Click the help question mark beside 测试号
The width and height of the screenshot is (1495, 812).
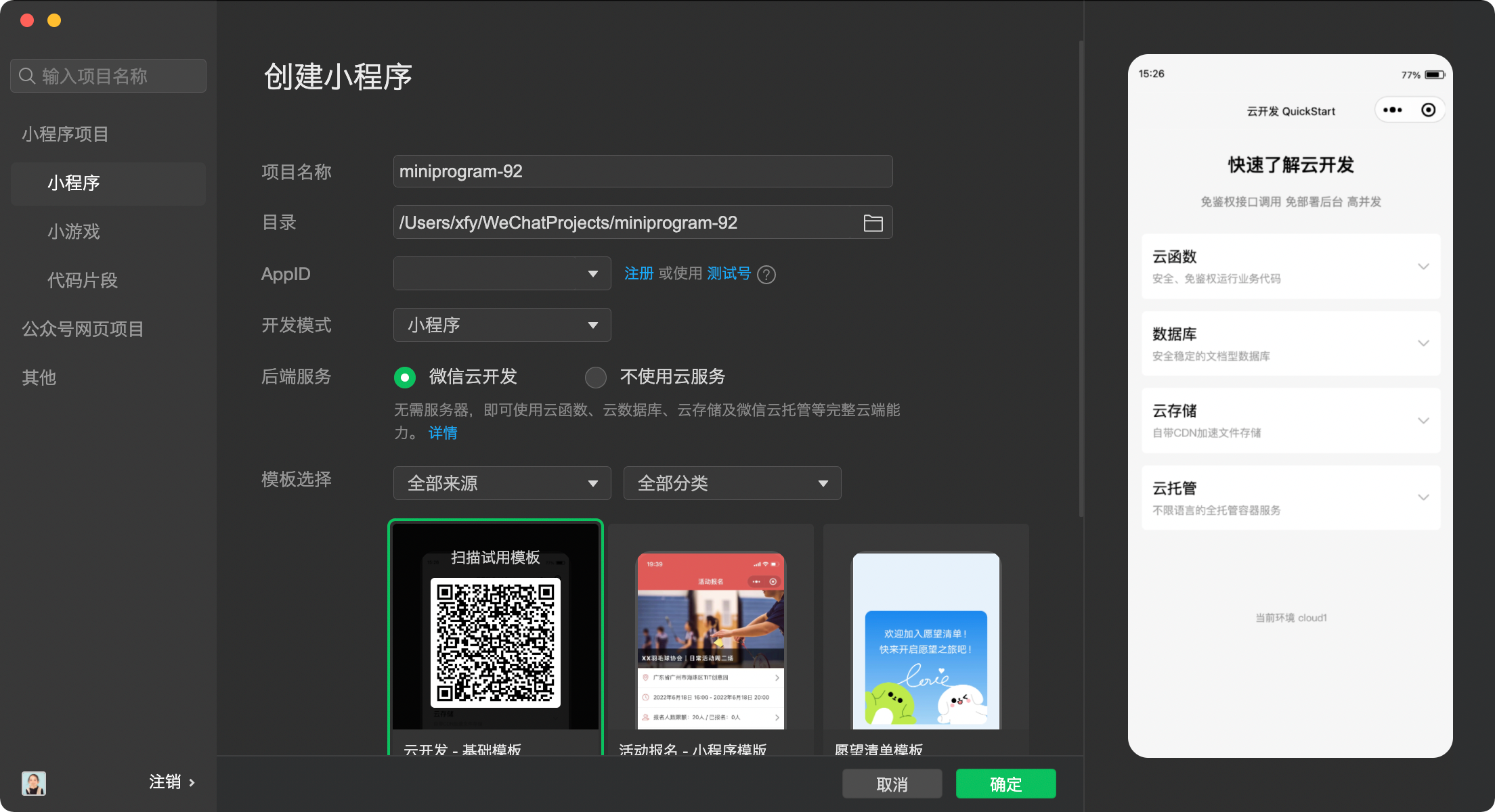766,275
